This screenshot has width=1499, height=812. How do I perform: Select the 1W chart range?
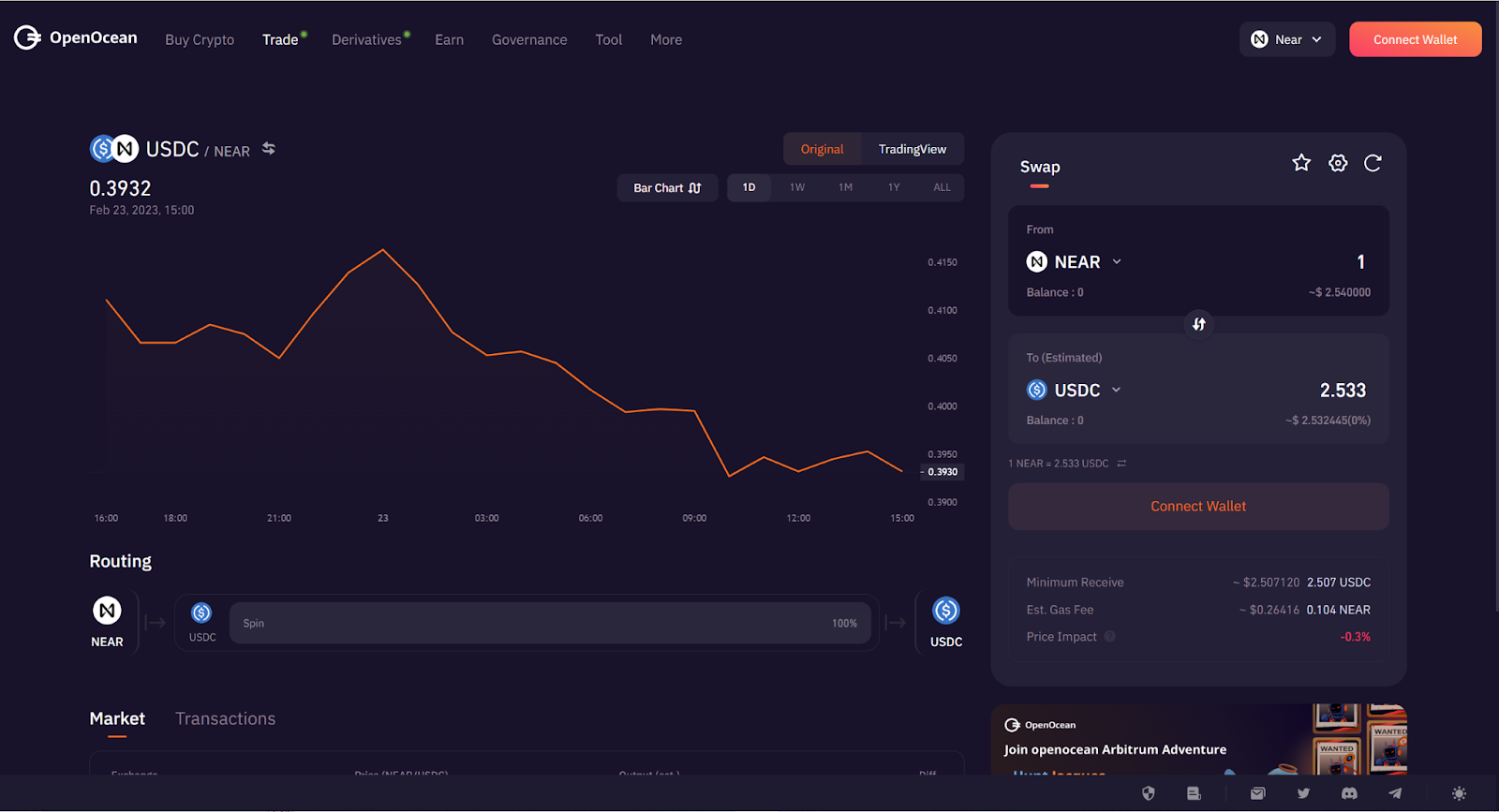[797, 187]
